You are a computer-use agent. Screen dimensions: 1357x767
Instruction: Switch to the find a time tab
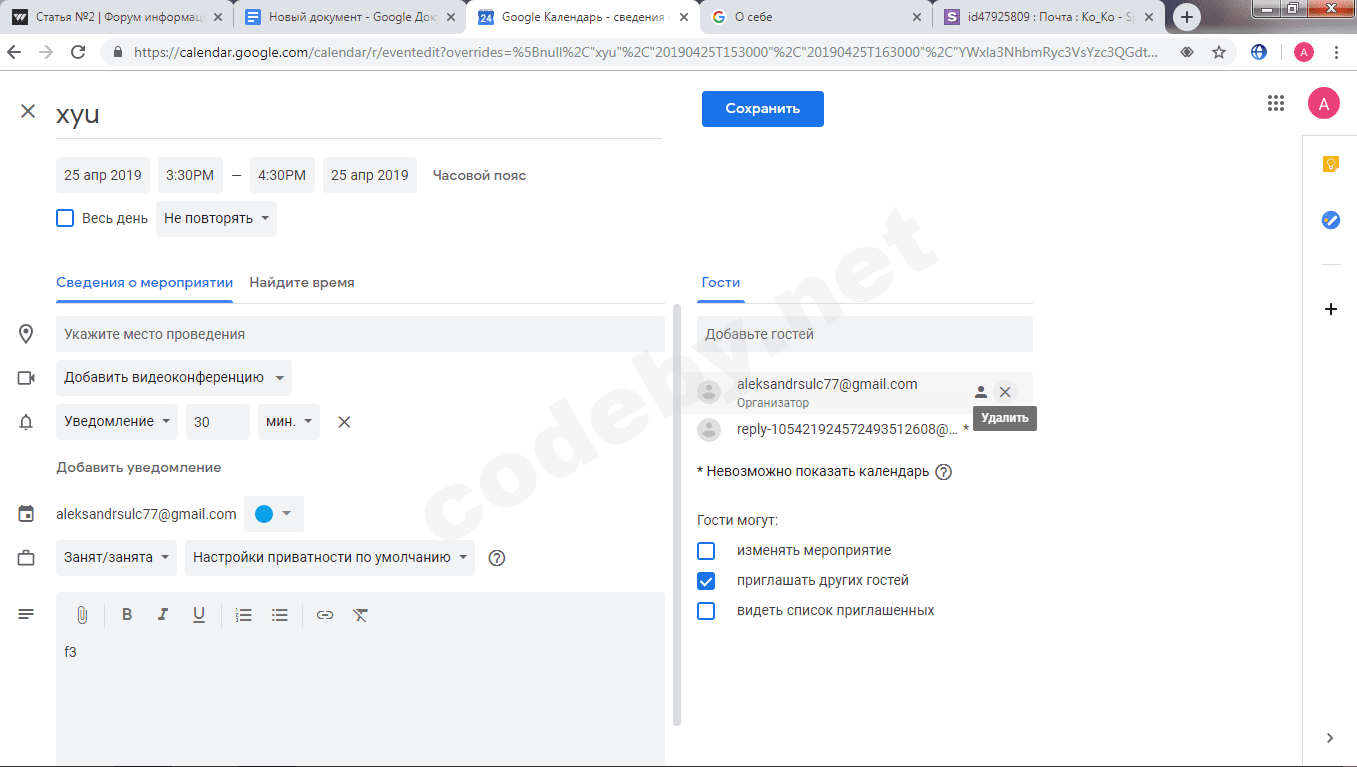tap(302, 283)
